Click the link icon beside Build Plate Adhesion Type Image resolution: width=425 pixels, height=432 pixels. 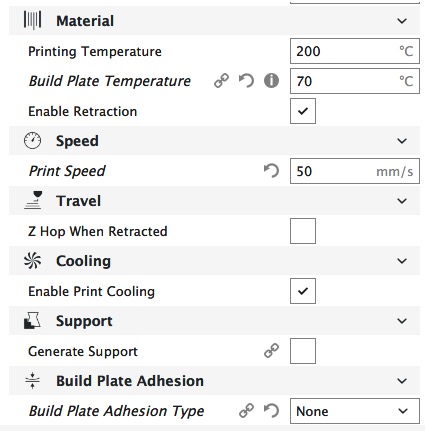pos(246,411)
